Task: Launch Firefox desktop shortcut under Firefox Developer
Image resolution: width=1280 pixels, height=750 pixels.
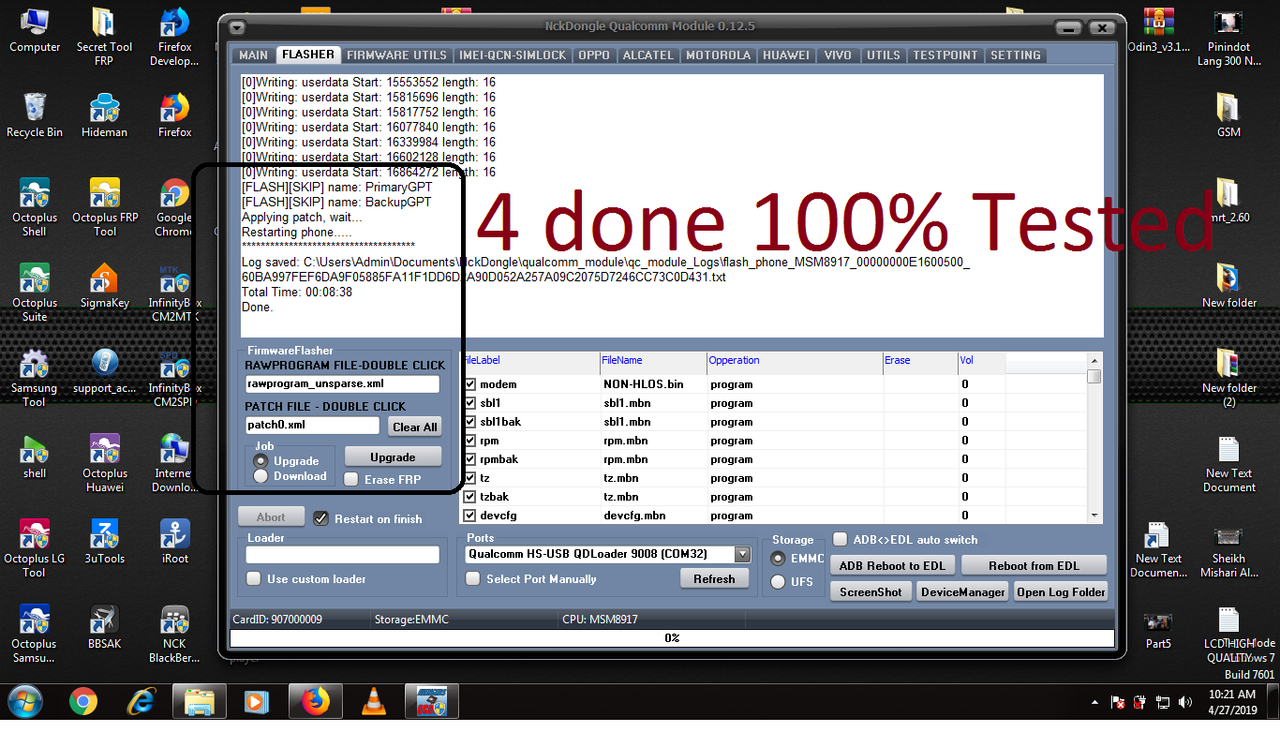Action: coord(174,115)
